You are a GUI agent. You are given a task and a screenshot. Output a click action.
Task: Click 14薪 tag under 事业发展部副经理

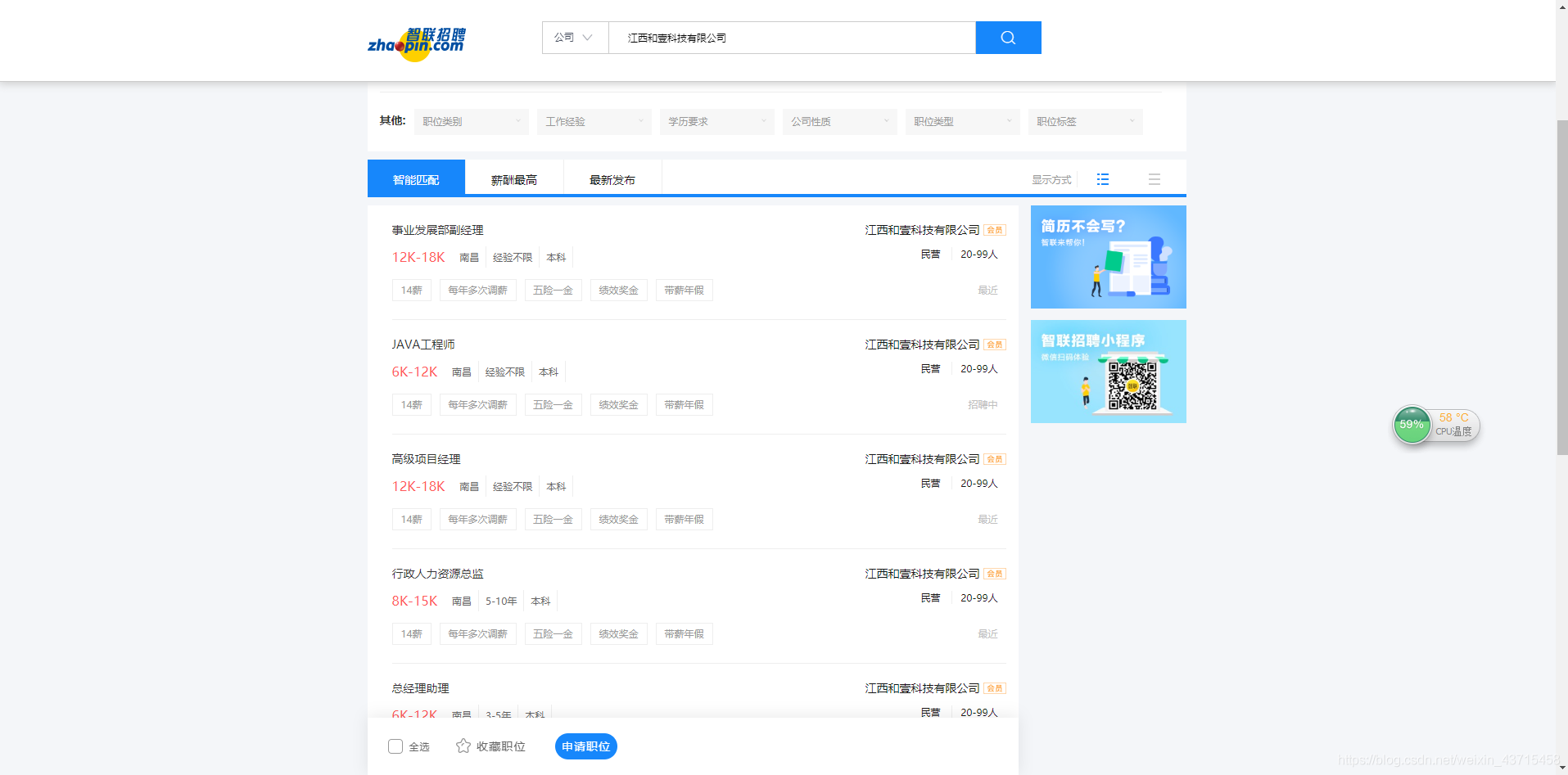(412, 291)
